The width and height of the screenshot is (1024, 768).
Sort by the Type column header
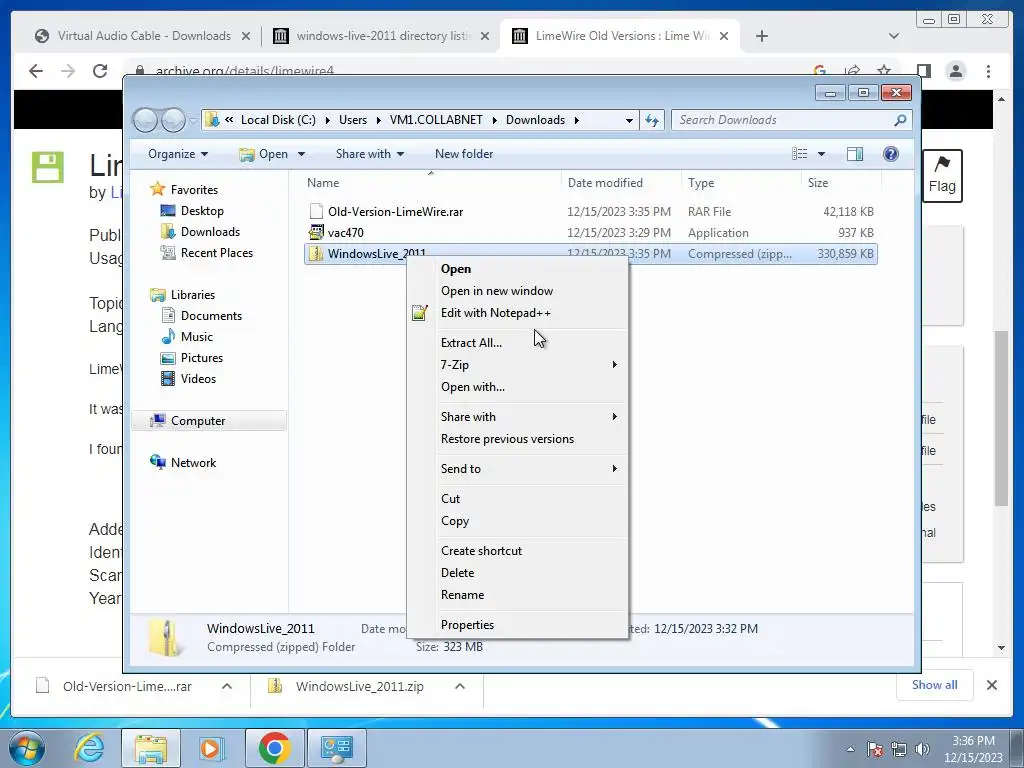(701, 183)
